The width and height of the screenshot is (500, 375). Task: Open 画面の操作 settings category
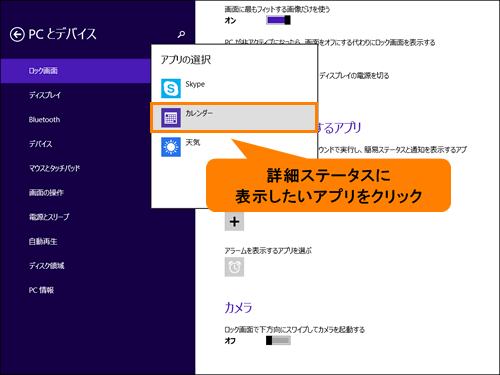pos(46,193)
